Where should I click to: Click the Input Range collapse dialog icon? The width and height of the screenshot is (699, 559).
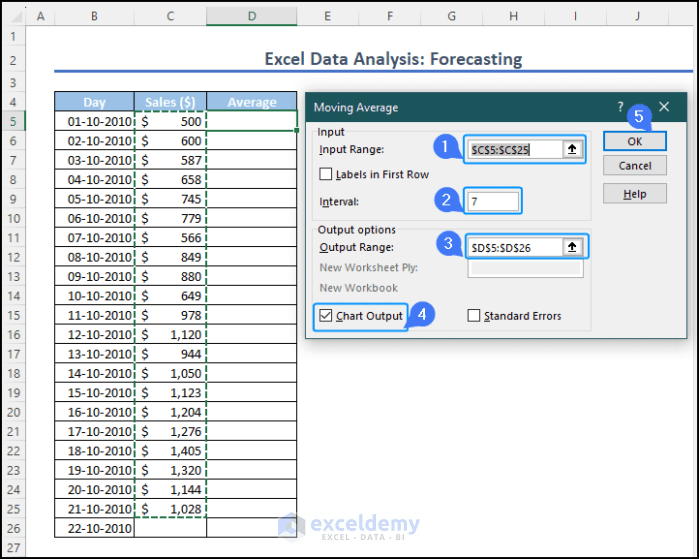pos(572,149)
